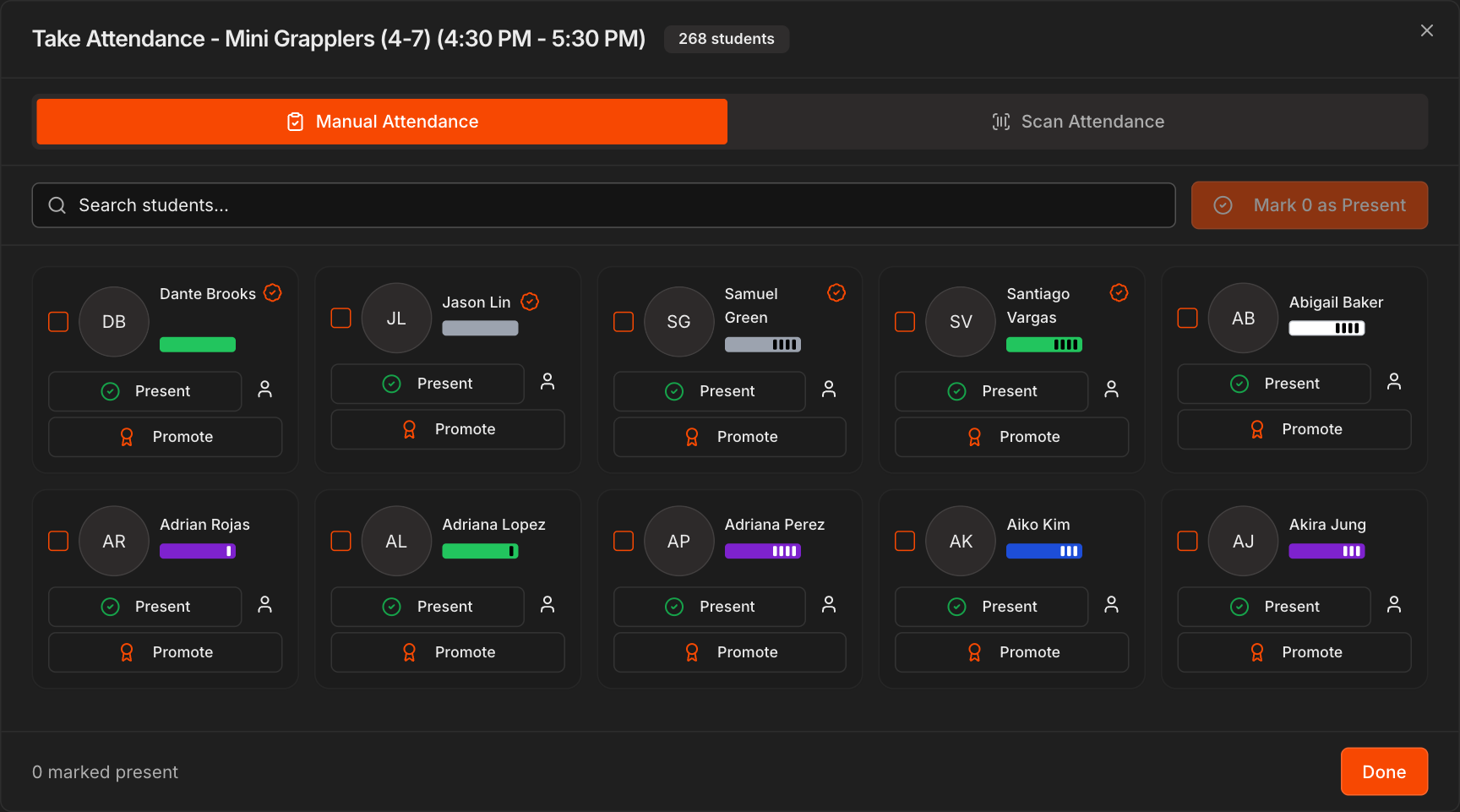The image size is (1460, 812).
Task: Mark Adriana Perez as Present
Action: pyautogui.click(x=710, y=607)
